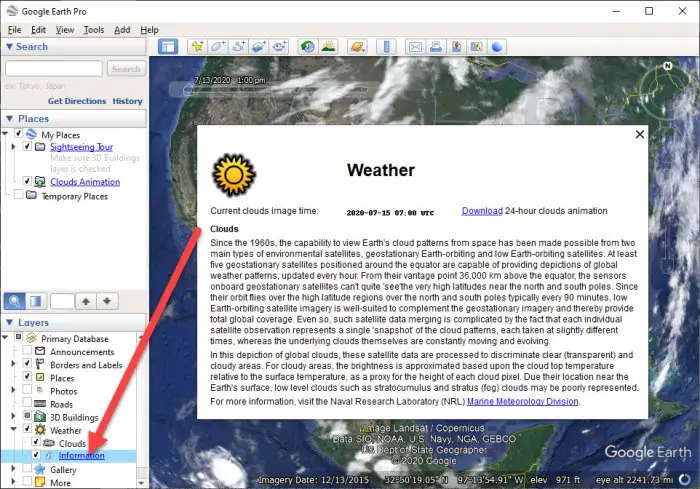Add a polygon using the toolbar icon
This screenshot has height=489, width=700.
[217, 46]
